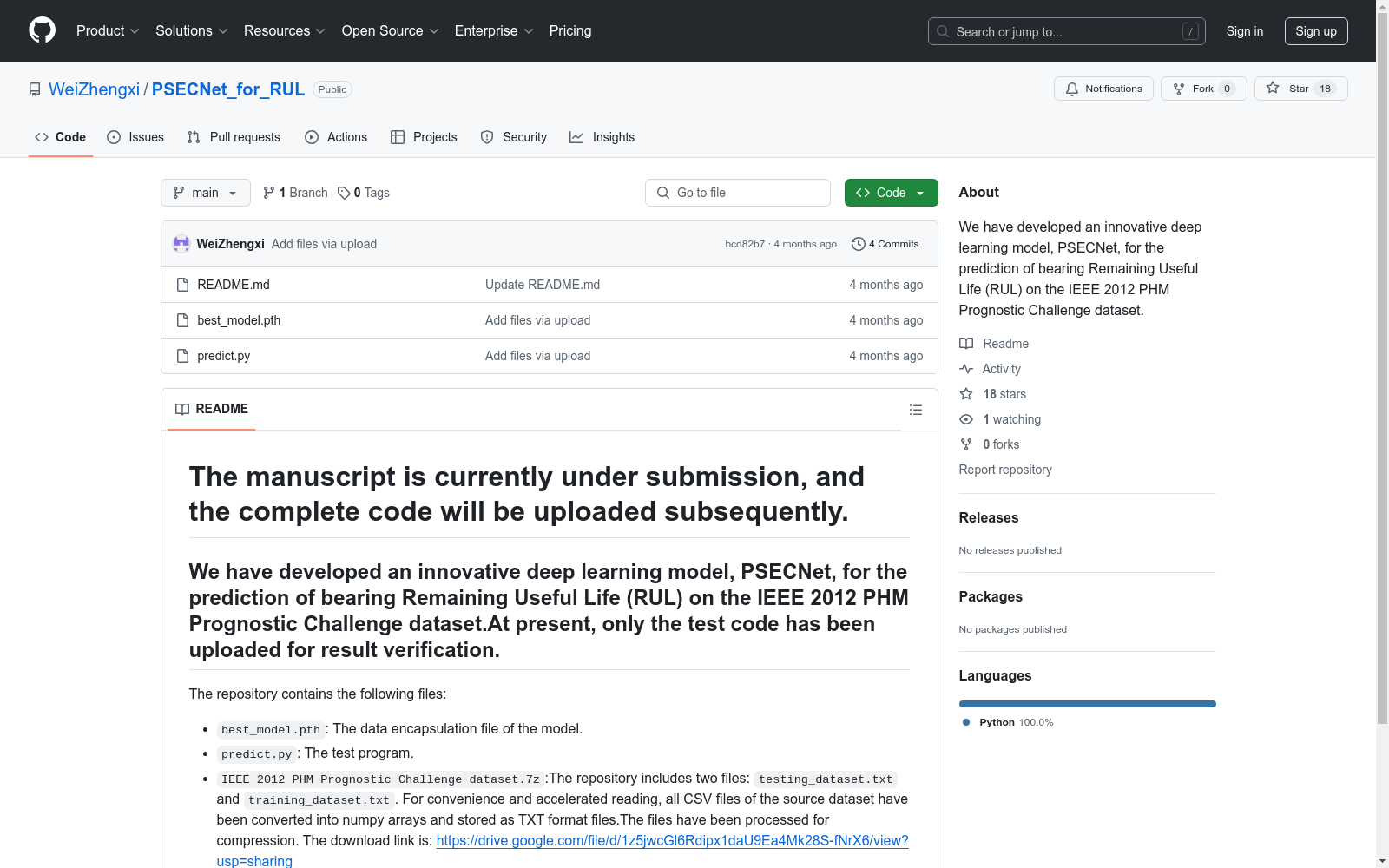The width and height of the screenshot is (1389, 868).
Task: Click the Notifications bell icon
Action: pyautogui.click(x=1072, y=89)
